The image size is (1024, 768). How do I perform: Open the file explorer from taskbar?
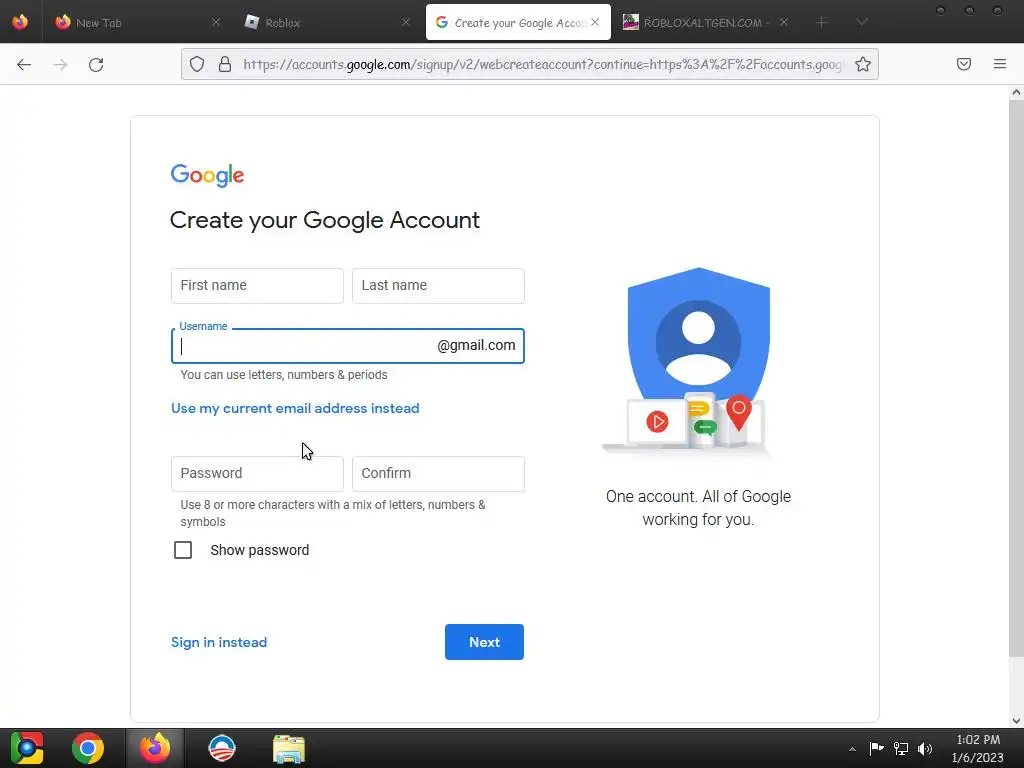(x=289, y=748)
